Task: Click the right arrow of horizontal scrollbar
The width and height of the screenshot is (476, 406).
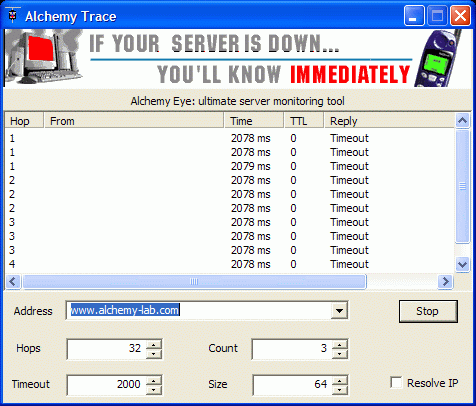Action: point(445,282)
